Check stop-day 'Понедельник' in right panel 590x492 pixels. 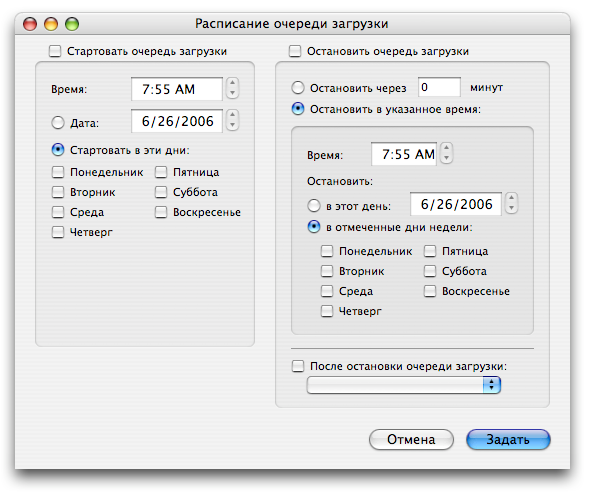327,251
